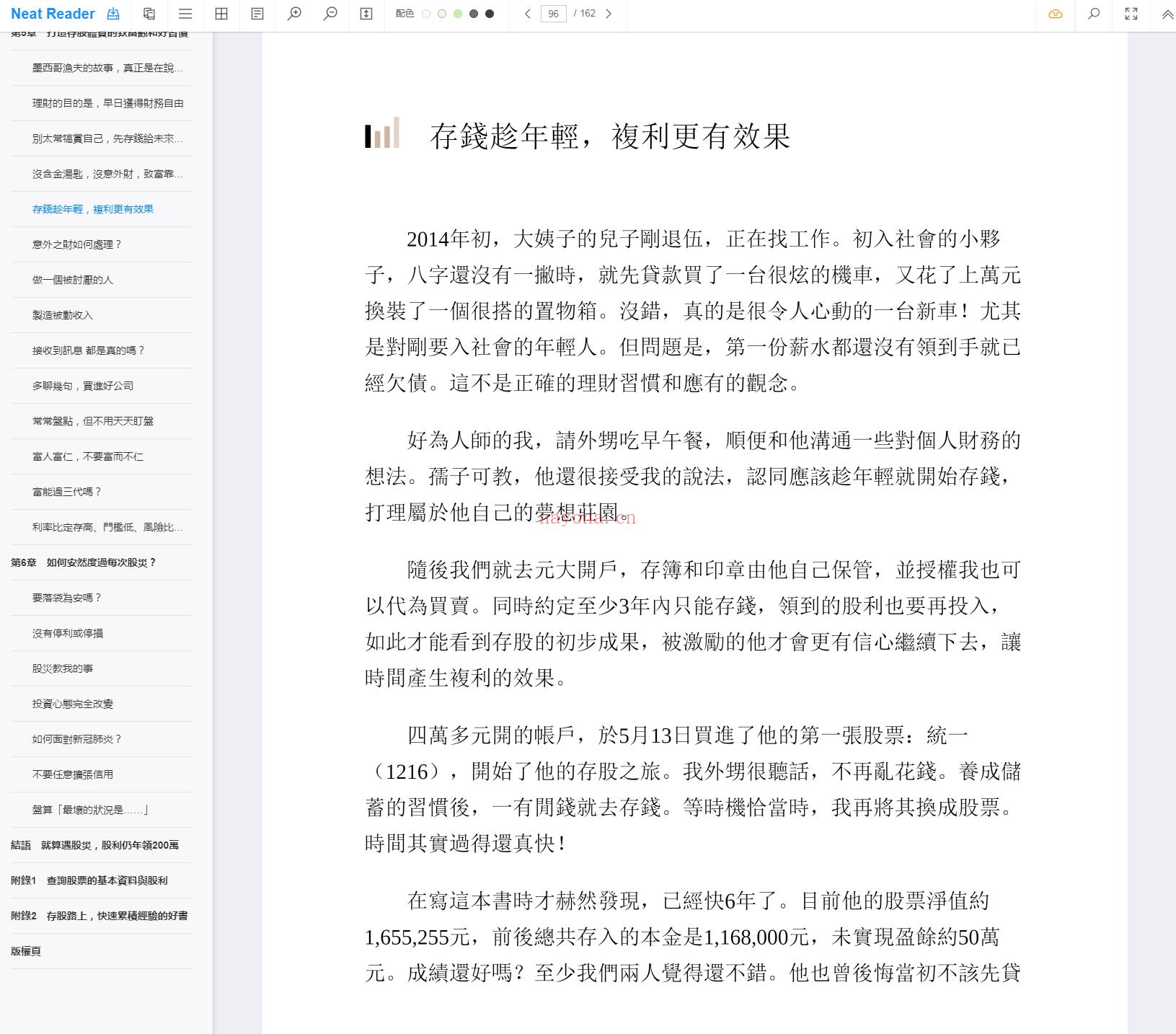The height and width of the screenshot is (1034, 1176).
Task: Select the green color theme swatch
Action: point(458,14)
